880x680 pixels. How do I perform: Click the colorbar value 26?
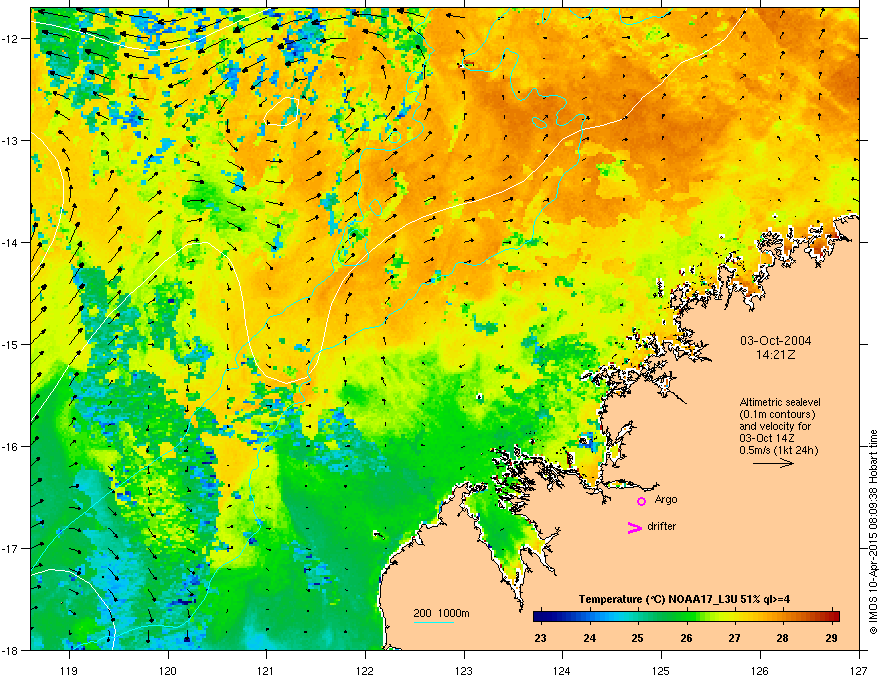[x=686, y=638]
